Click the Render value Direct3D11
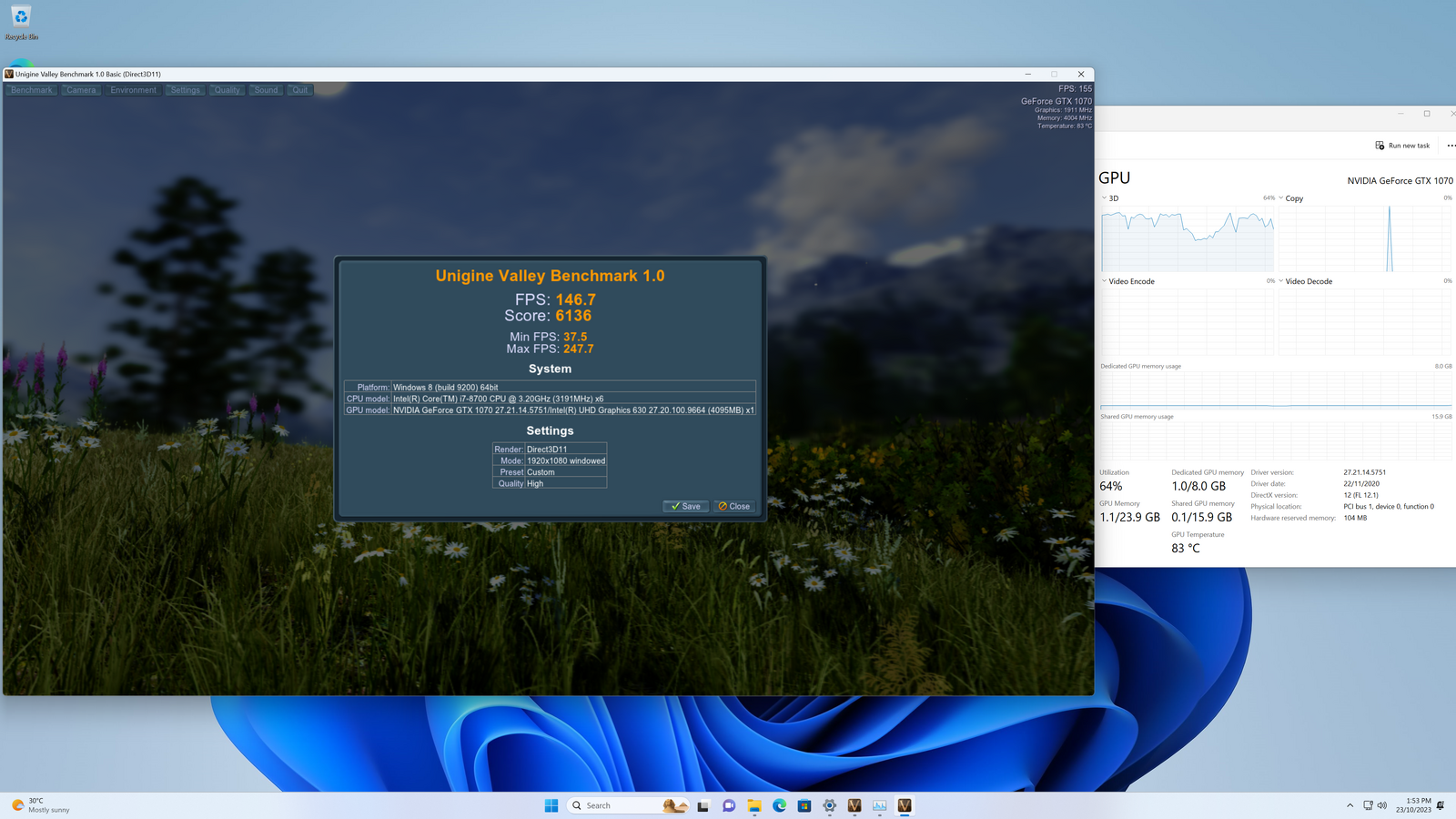1456x819 pixels. (547, 450)
